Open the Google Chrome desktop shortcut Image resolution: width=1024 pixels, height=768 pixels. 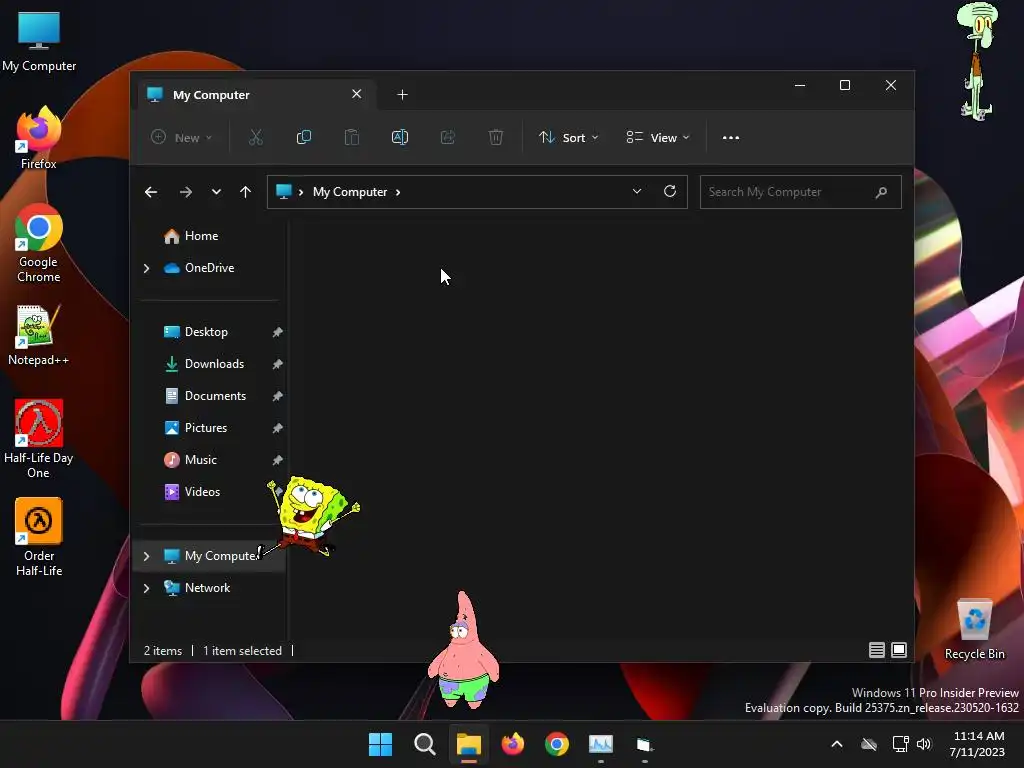click(x=39, y=243)
